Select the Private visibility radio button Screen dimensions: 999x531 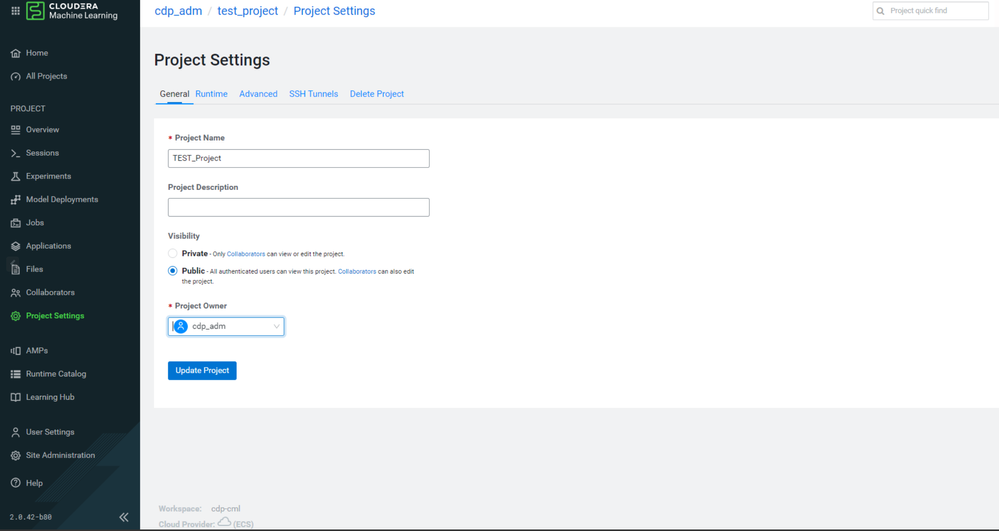(173, 253)
